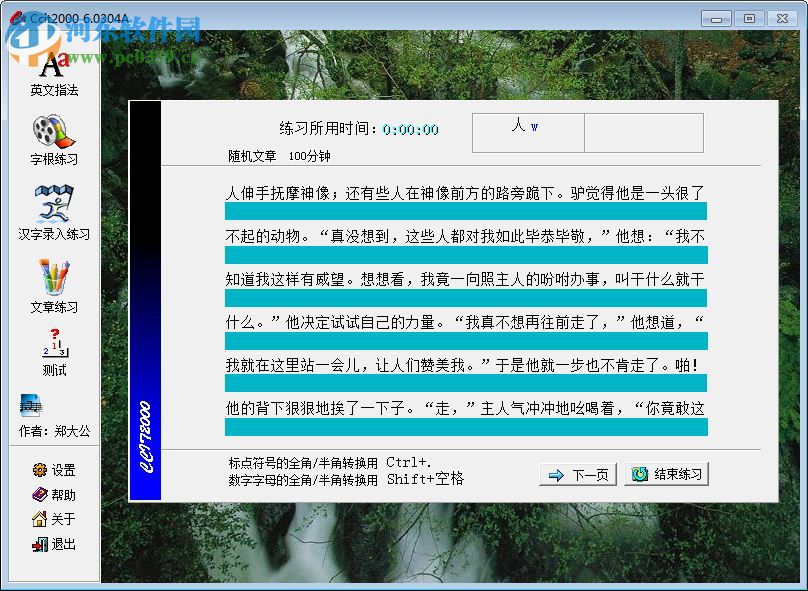Click the empty candidate cell beside 人 w

tap(645, 130)
